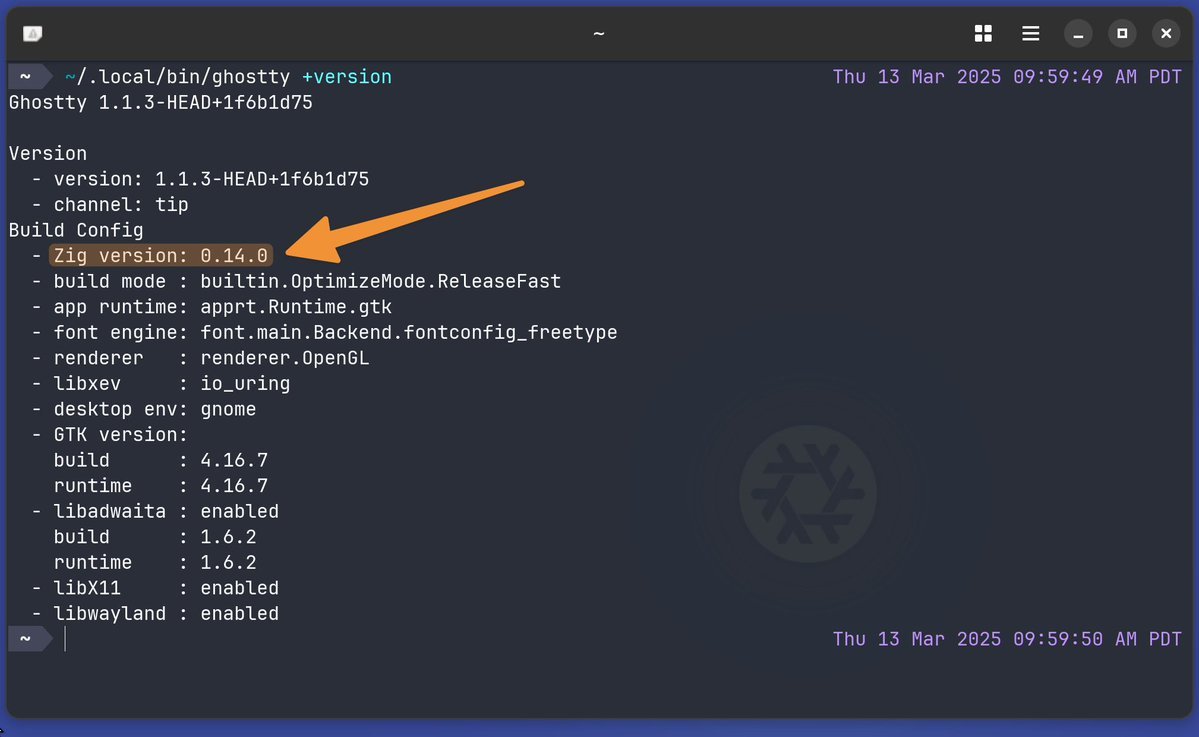Screen dimensions: 1199x737
Task: Click the channel: tip line
Action: pyautogui.click(x=110, y=205)
